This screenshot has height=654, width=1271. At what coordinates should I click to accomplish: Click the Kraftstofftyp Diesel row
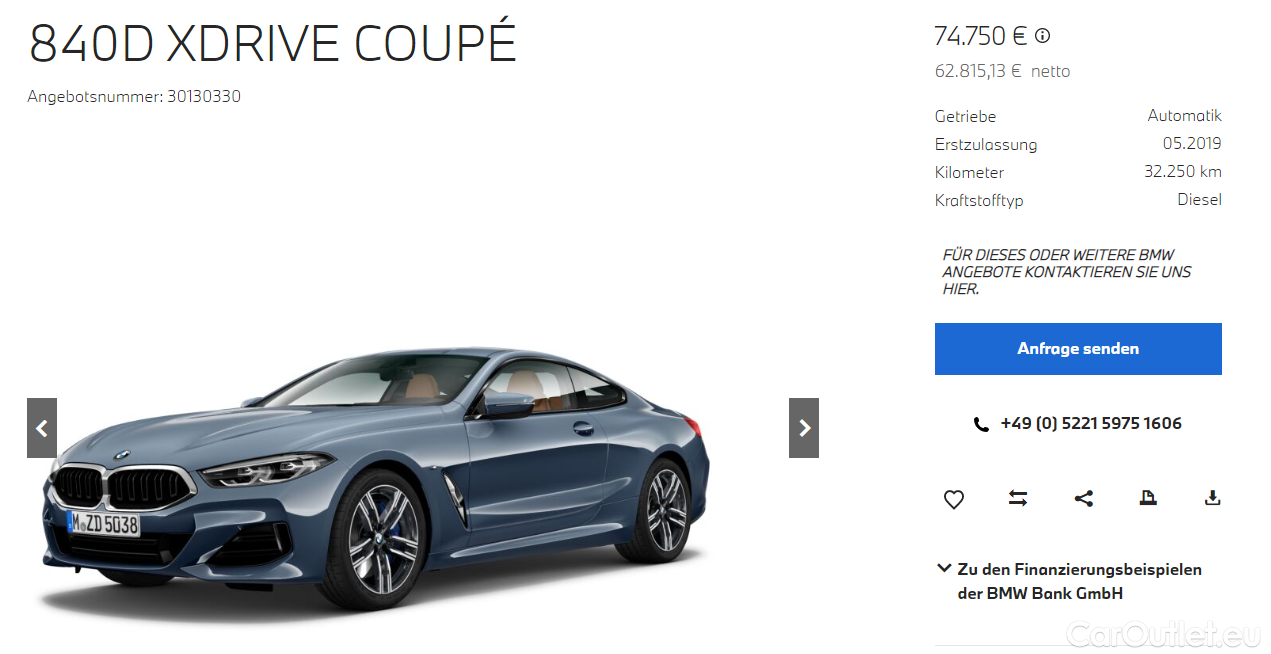(1078, 200)
